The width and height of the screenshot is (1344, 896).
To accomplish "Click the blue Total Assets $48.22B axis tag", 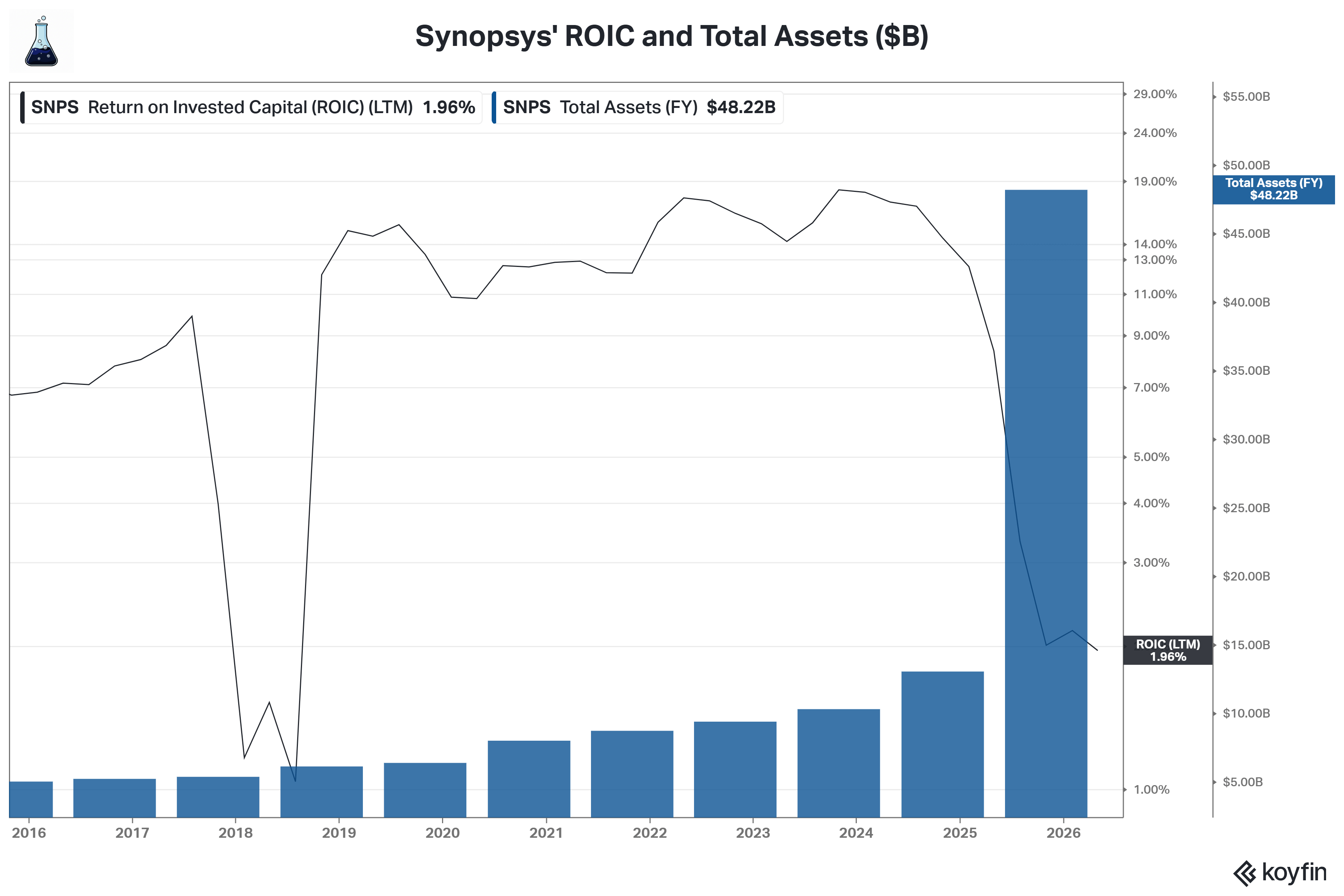I will pos(1274,189).
